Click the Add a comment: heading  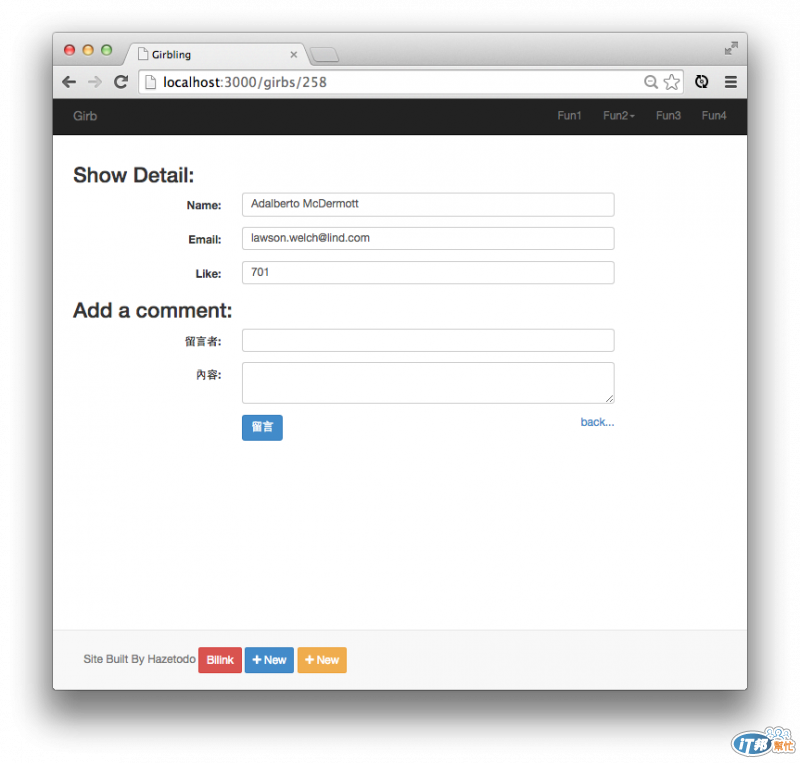(x=153, y=310)
